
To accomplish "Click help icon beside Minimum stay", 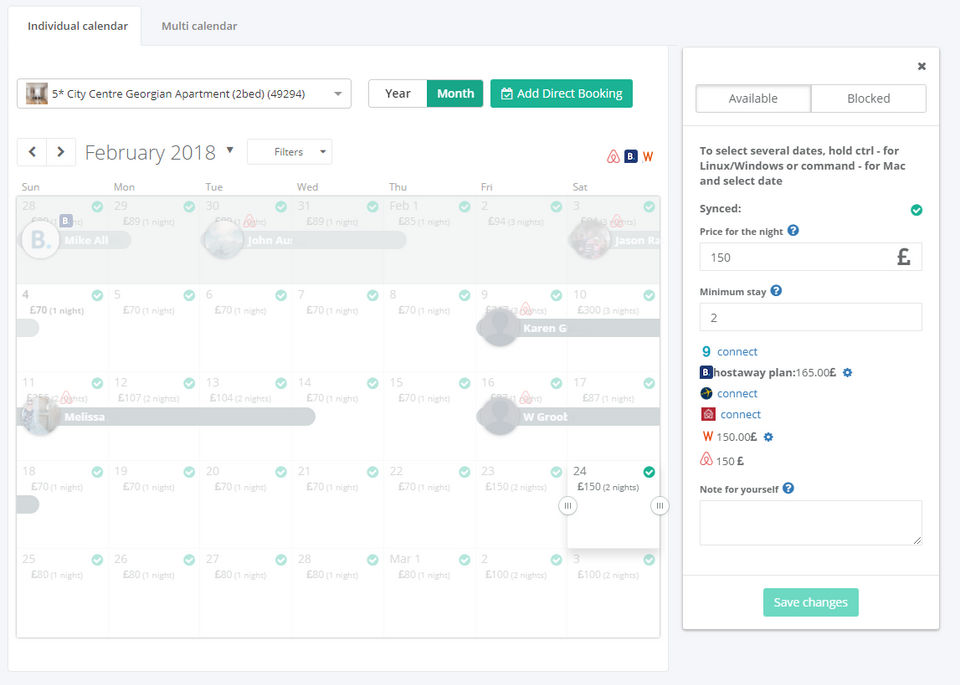I will [x=776, y=291].
